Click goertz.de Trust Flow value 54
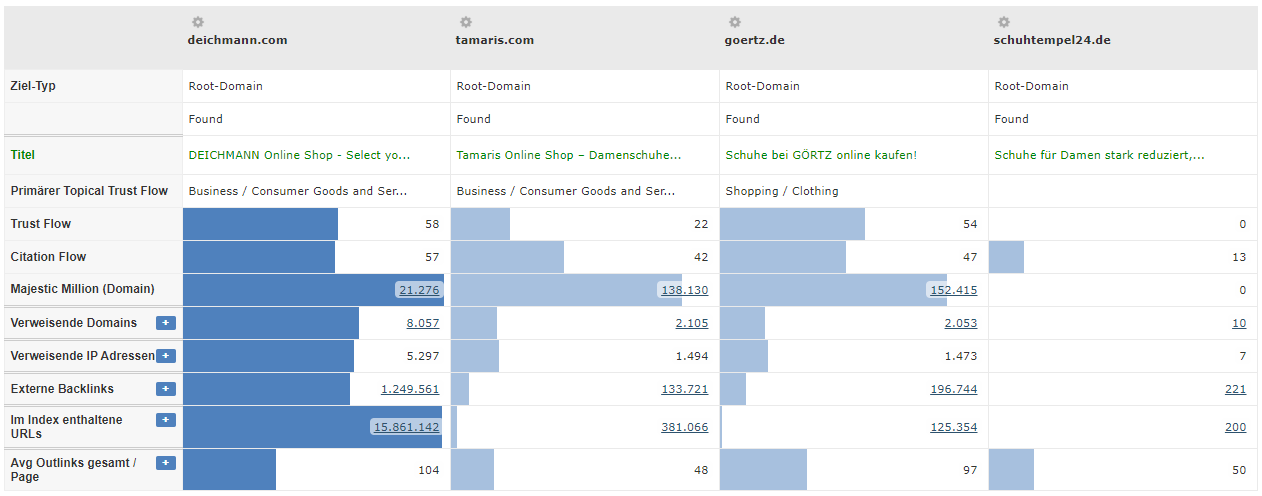 tap(970, 224)
